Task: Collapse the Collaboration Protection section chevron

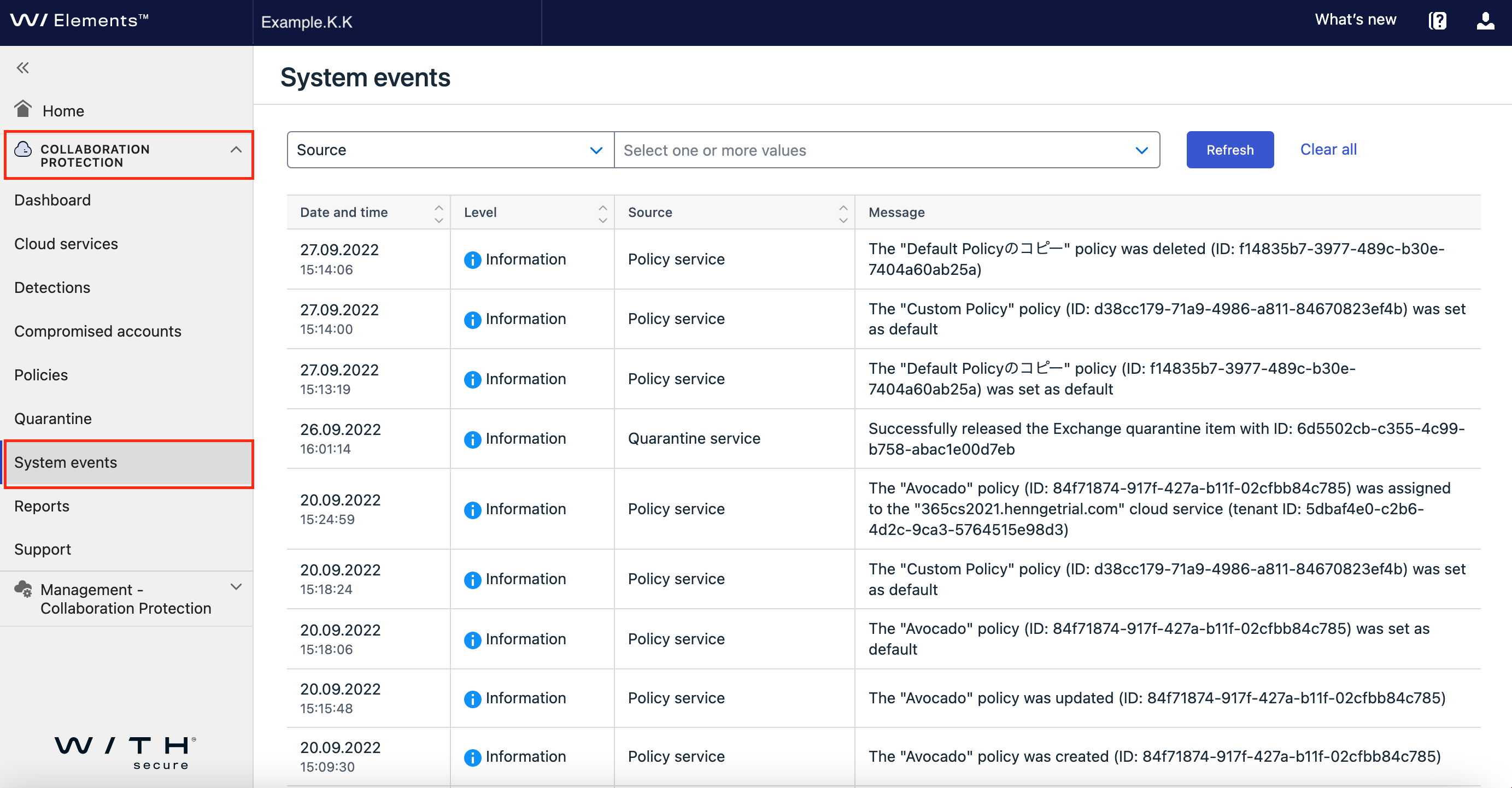Action: (x=236, y=150)
